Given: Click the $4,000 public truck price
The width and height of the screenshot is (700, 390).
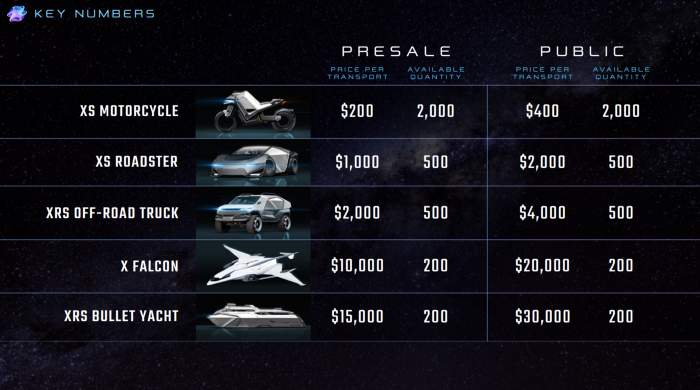Looking at the screenshot, I should pos(542,212).
